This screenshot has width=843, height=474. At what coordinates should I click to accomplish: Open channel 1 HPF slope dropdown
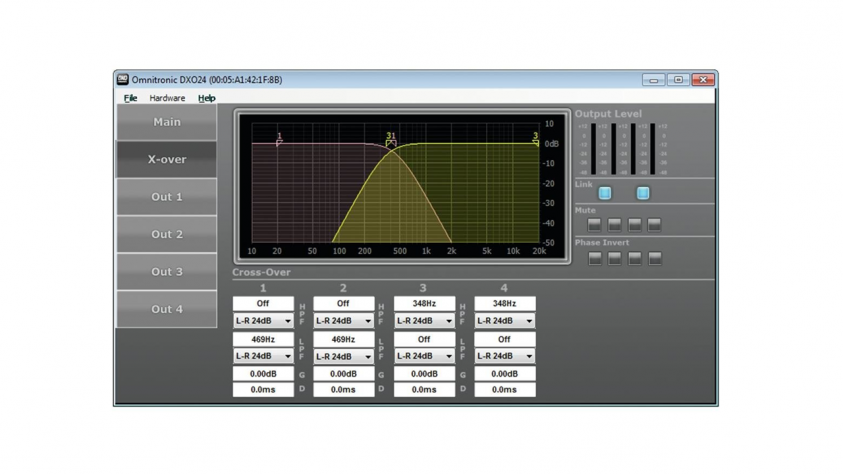point(263,321)
